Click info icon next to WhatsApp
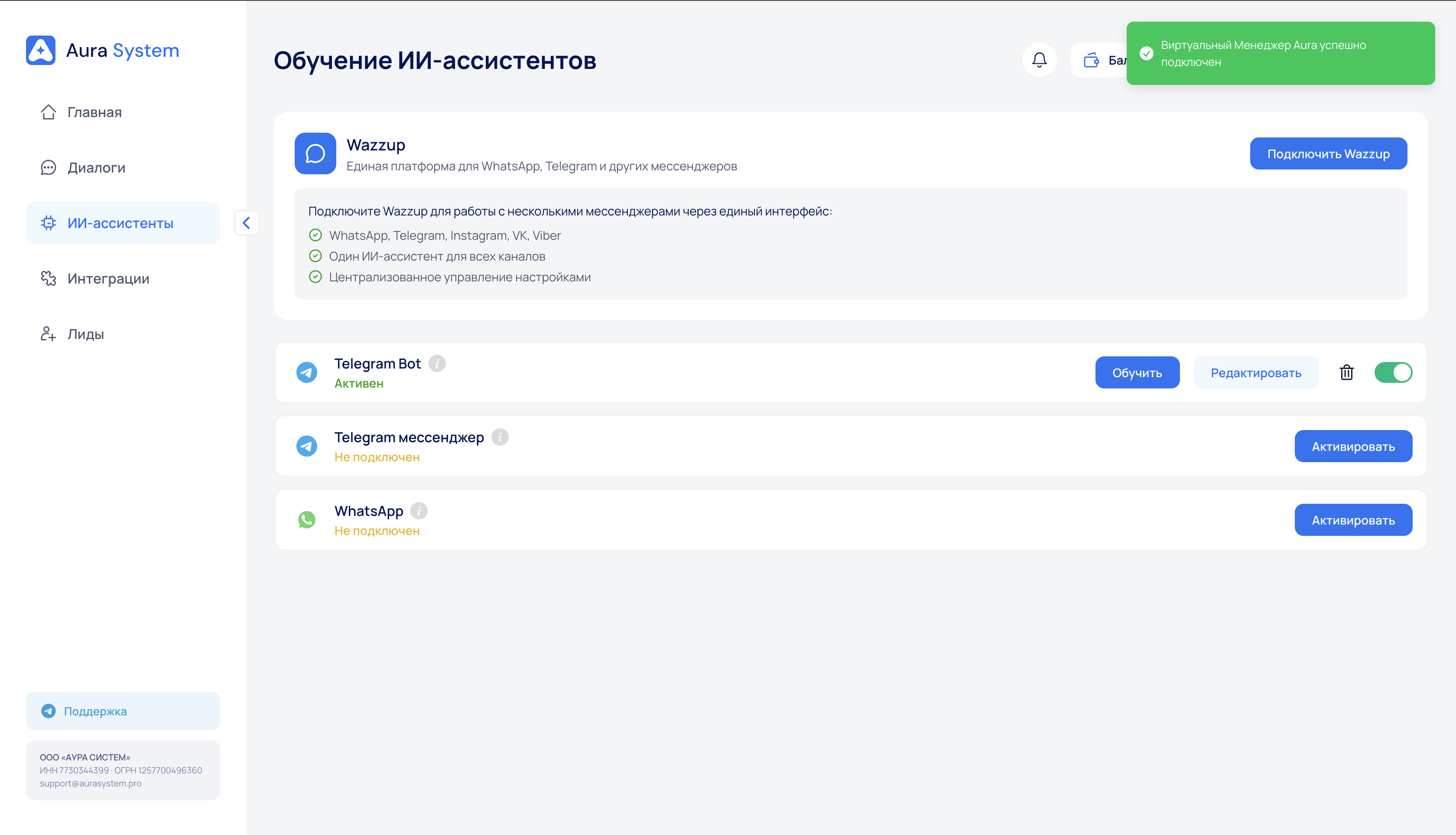 pos(419,511)
